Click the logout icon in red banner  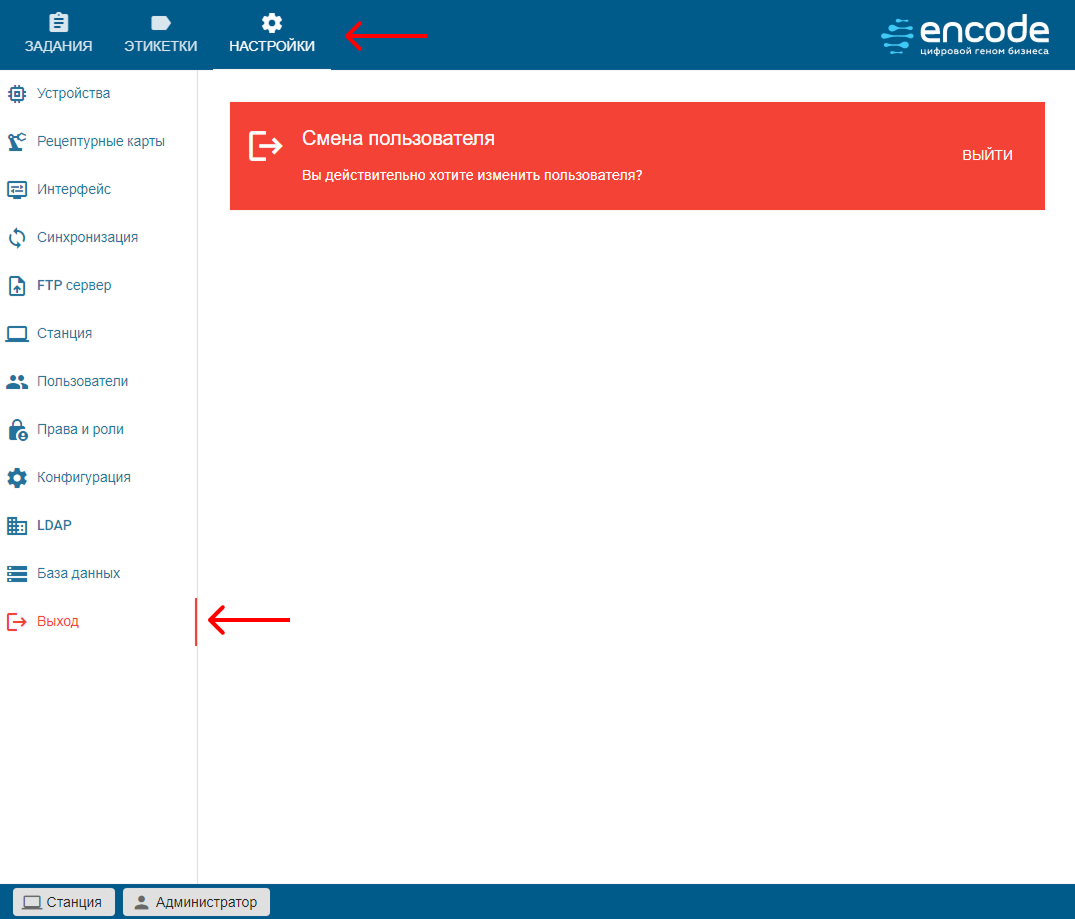(x=265, y=146)
